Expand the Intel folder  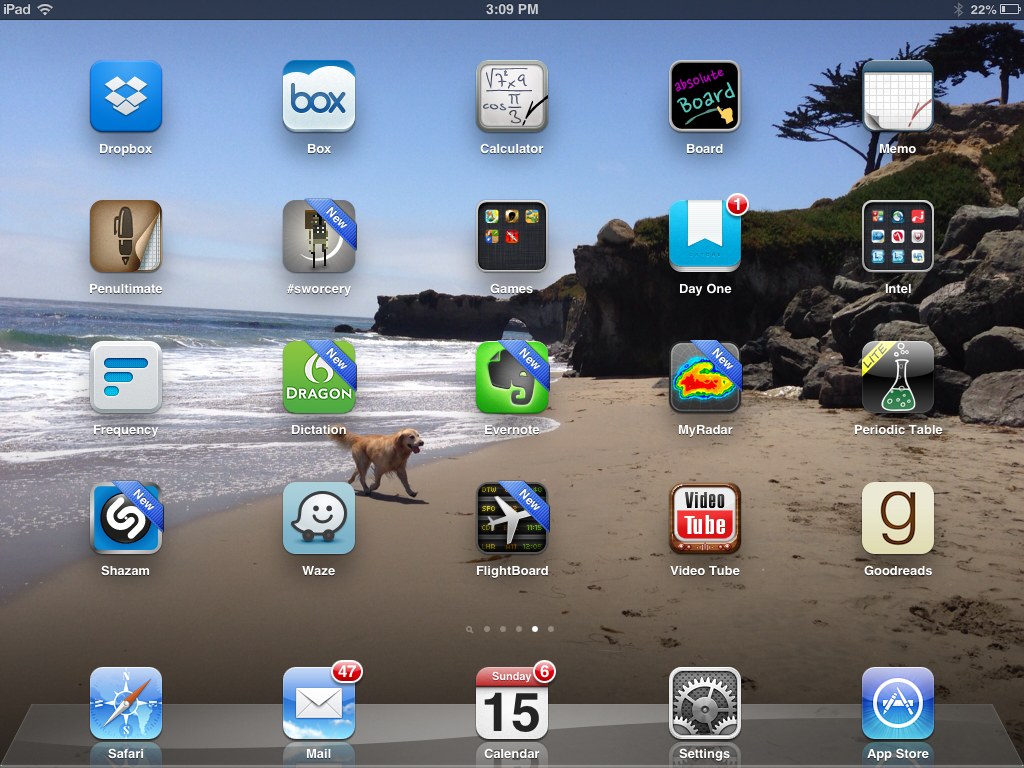point(897,237)
